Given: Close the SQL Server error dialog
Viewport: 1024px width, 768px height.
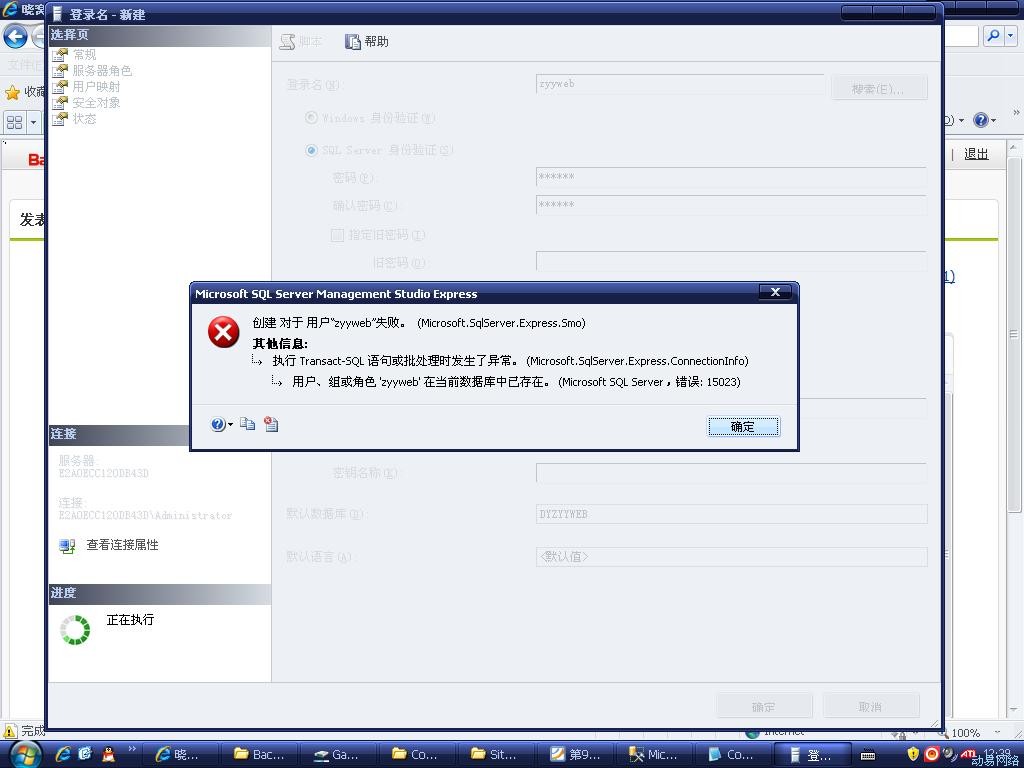Looking at the screenshot, I should point(775,292).
